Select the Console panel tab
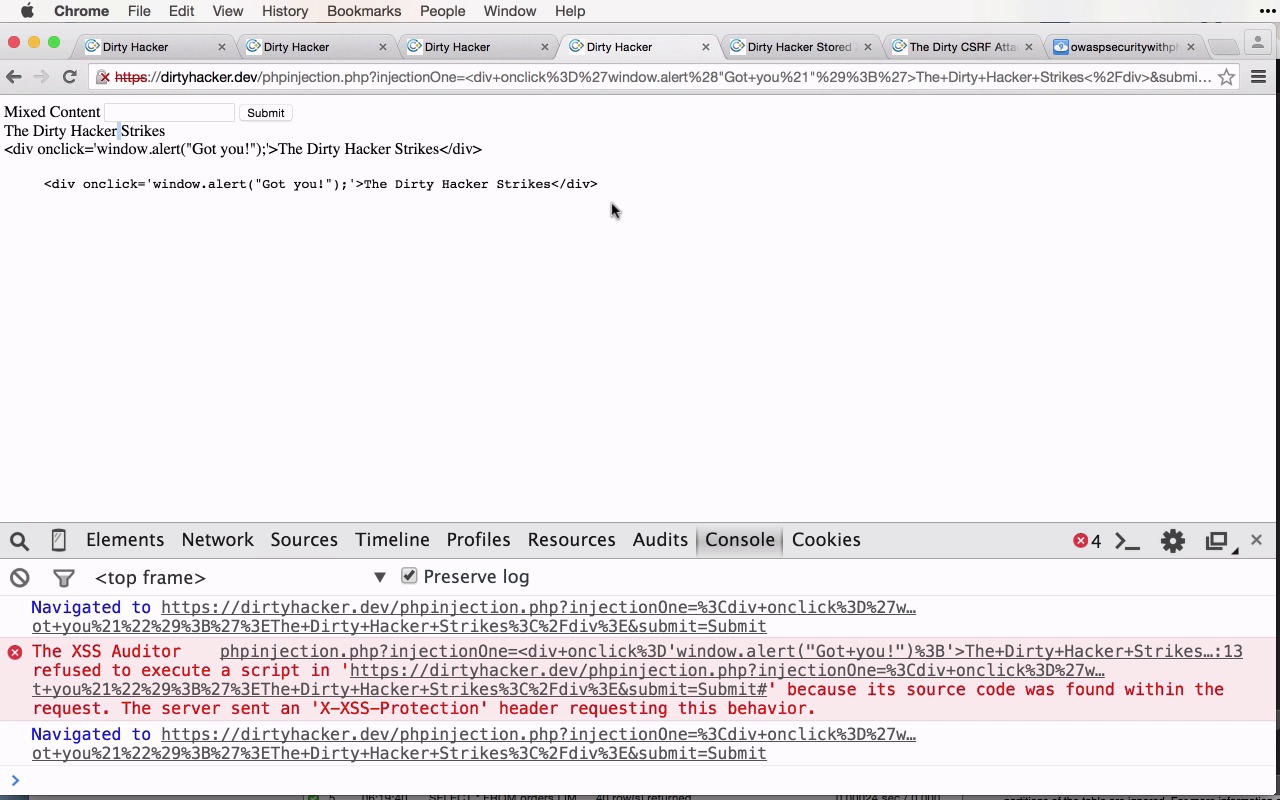The height and width of the screenshot is (800, 1280). [x=740, y=540]
